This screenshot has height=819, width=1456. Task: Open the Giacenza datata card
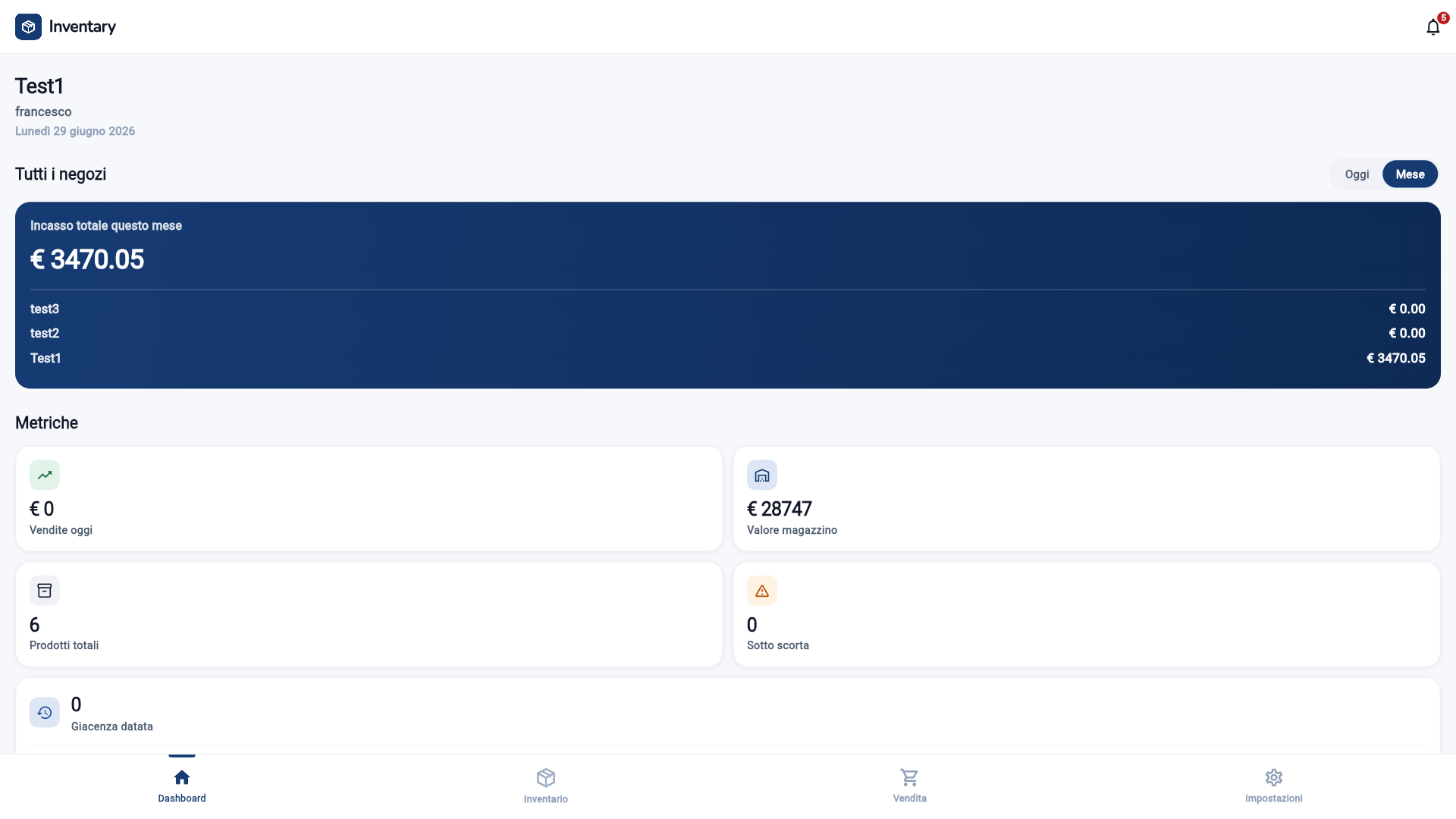[728, 715]
